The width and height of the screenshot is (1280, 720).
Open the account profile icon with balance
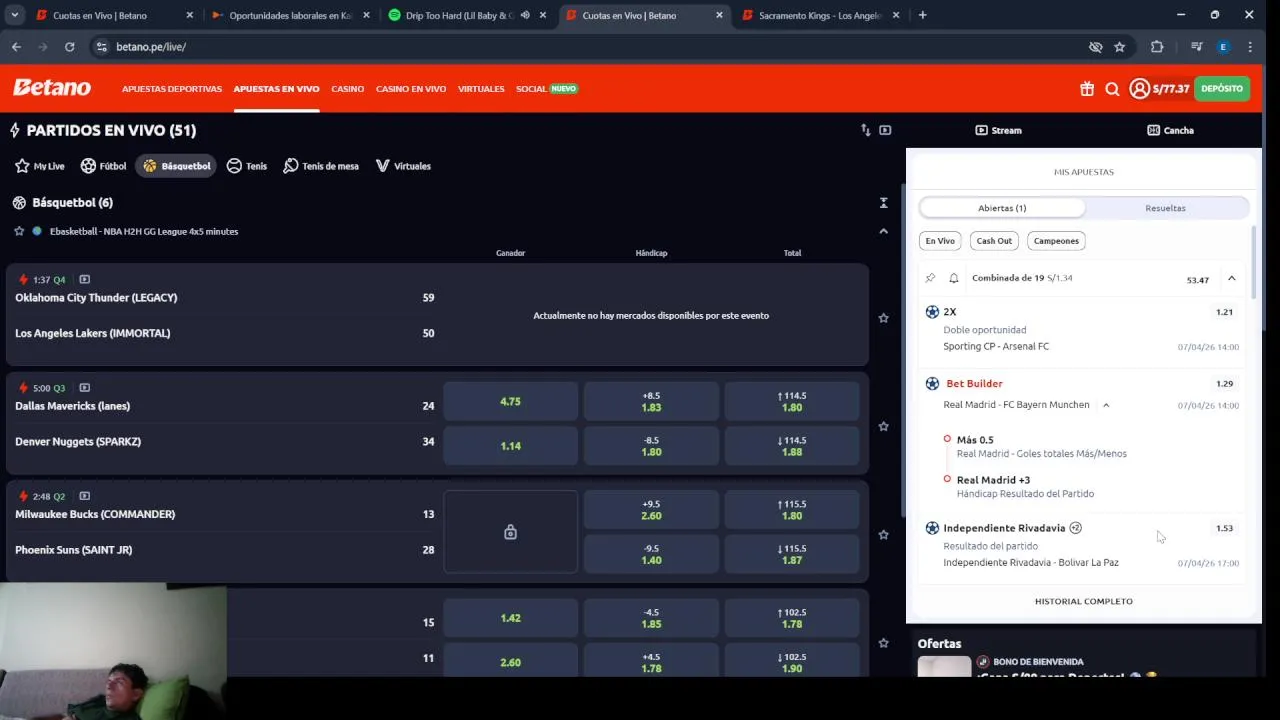click(x=1159, y=89)
